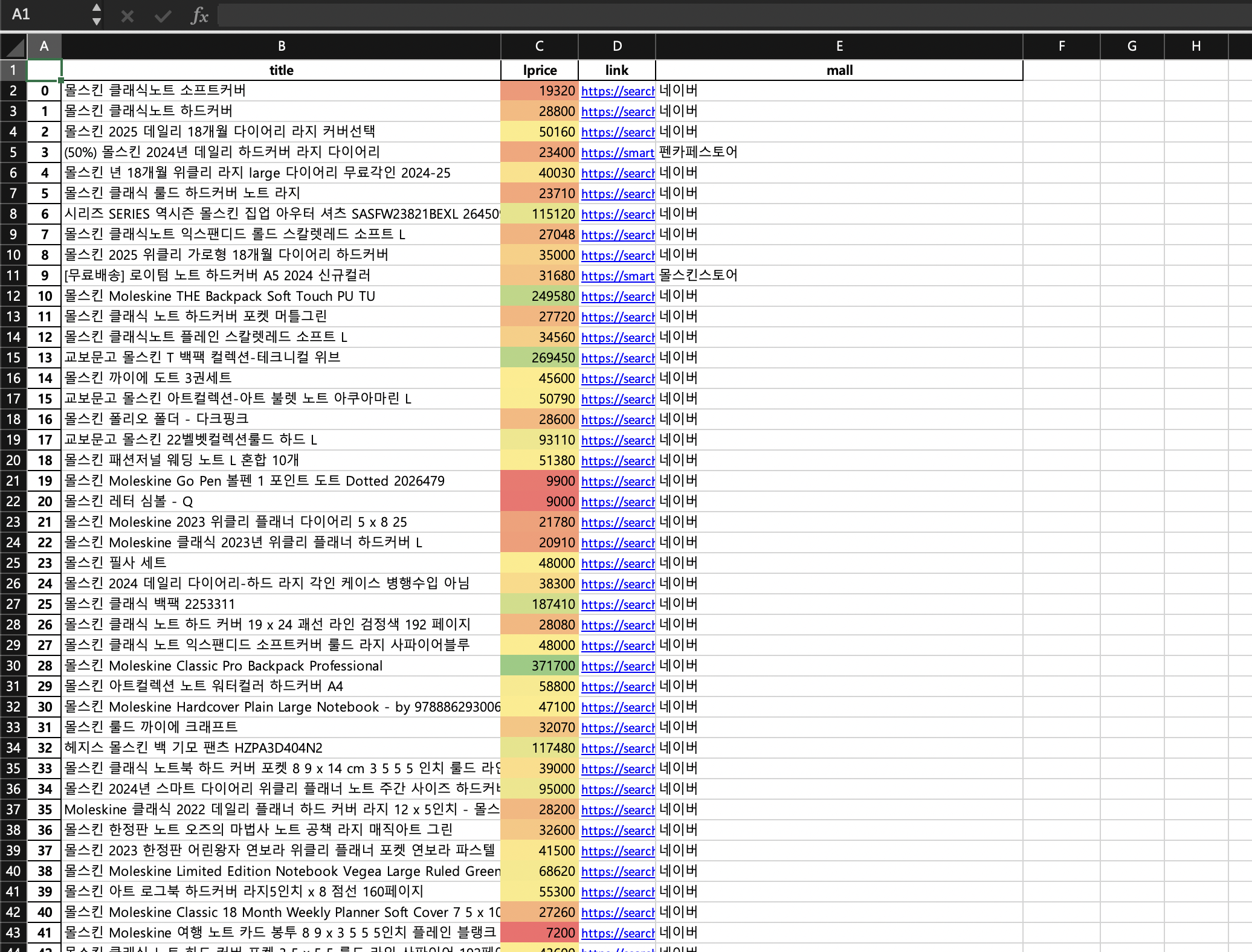The height and width of the screenshot is (952, 1252).
Task: Open the https://smart link in row 5
Action: (x=618, y=153)
